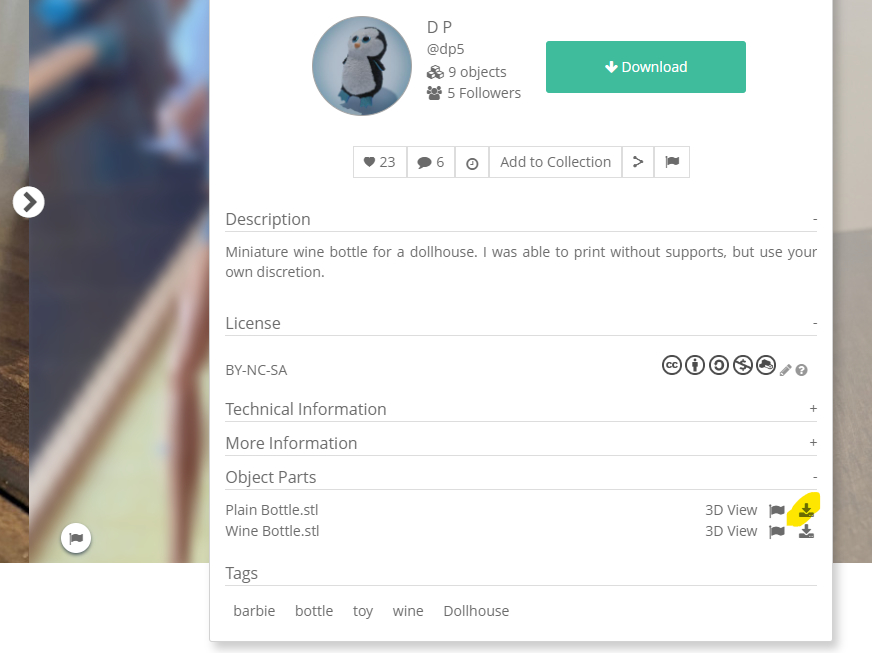Like the object with heart button
This screenshot has height=653, width=872.
pos(380,162)
